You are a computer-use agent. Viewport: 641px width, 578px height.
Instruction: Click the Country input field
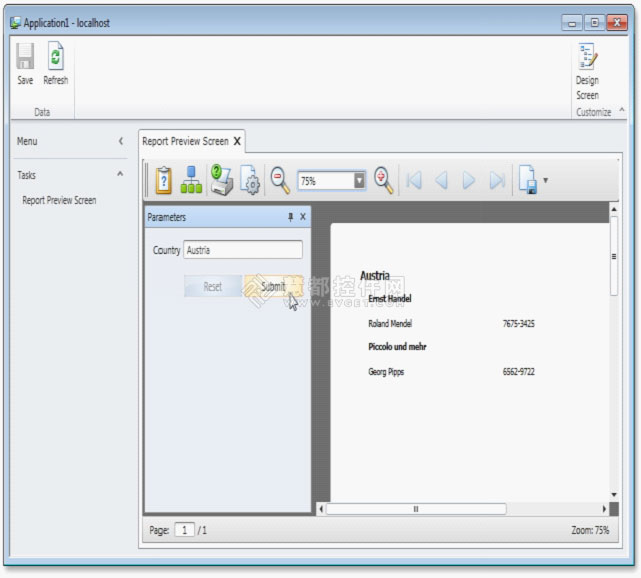point(242,250)
